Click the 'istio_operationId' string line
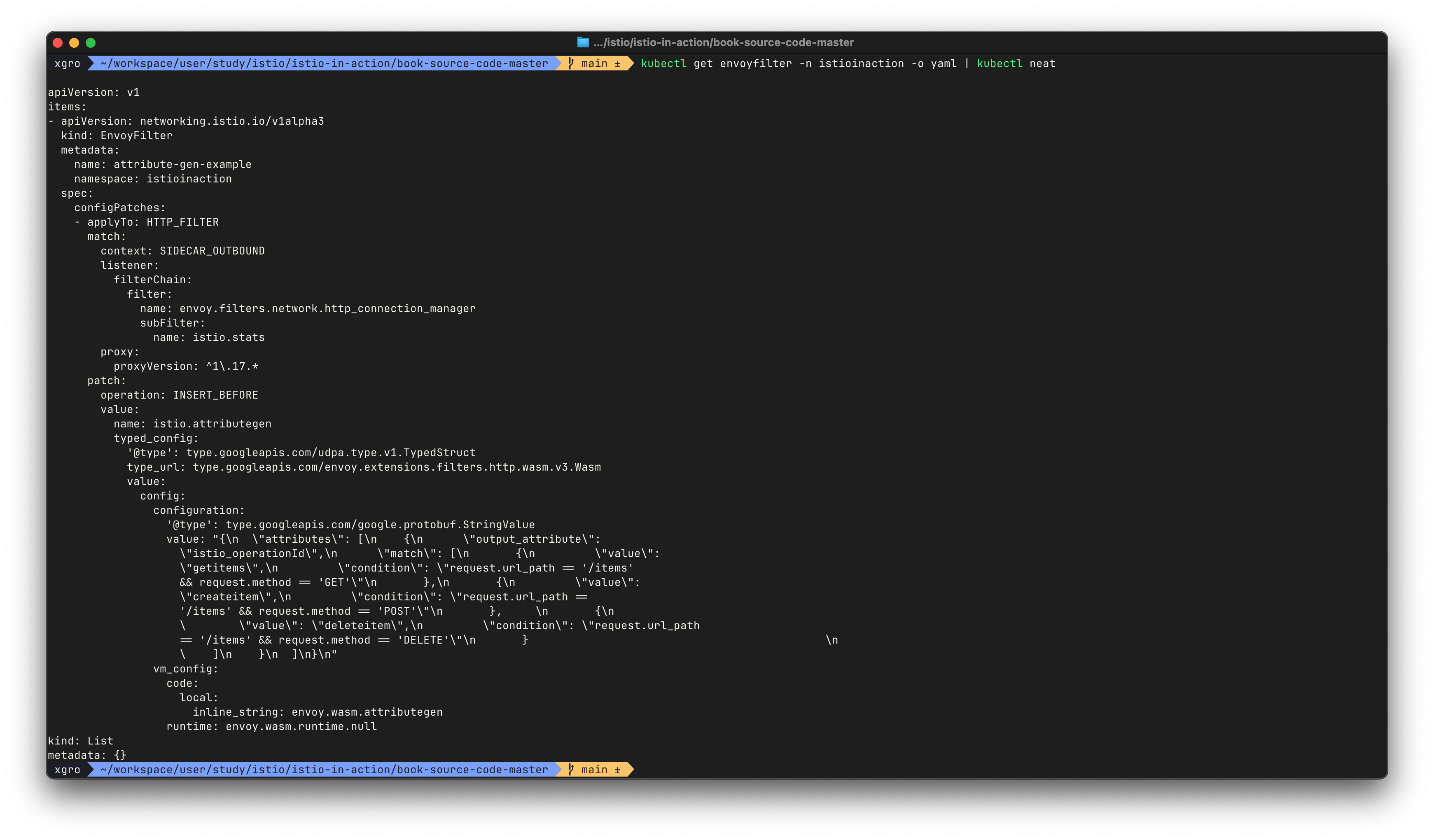Viewport: 1434px width, 840px height. (420, 554)
